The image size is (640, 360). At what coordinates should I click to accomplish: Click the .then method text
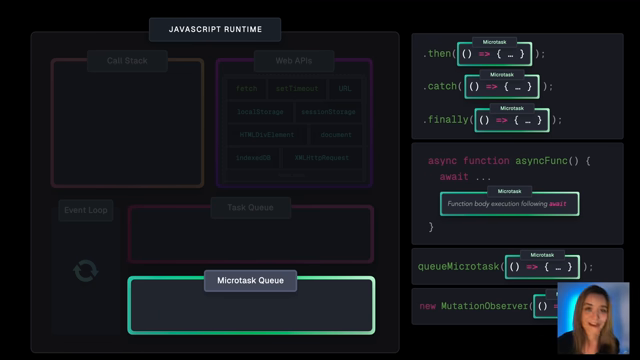pos(437,53)
